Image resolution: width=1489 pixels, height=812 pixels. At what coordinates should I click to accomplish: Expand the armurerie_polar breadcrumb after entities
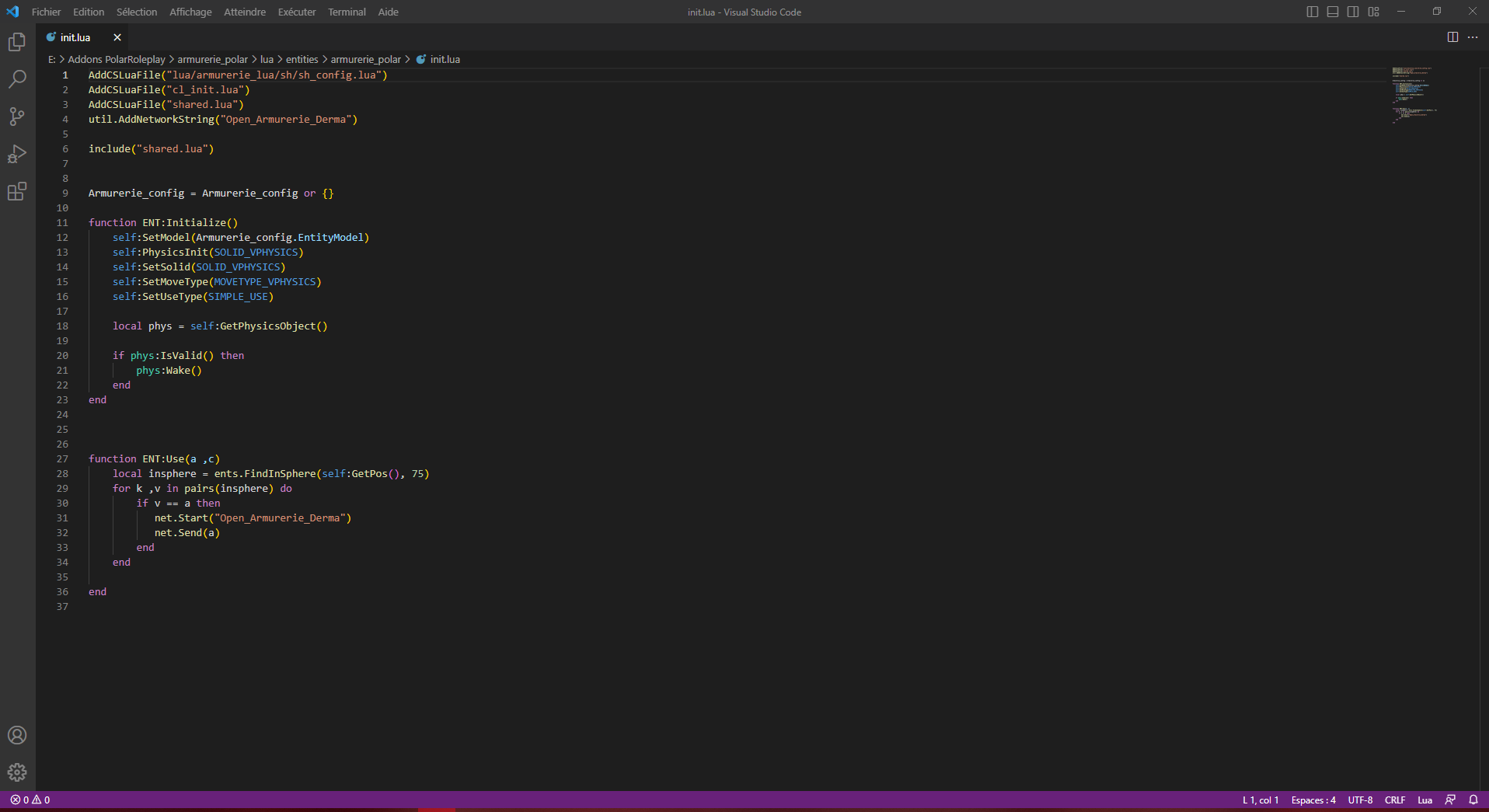tap(365, 59)
